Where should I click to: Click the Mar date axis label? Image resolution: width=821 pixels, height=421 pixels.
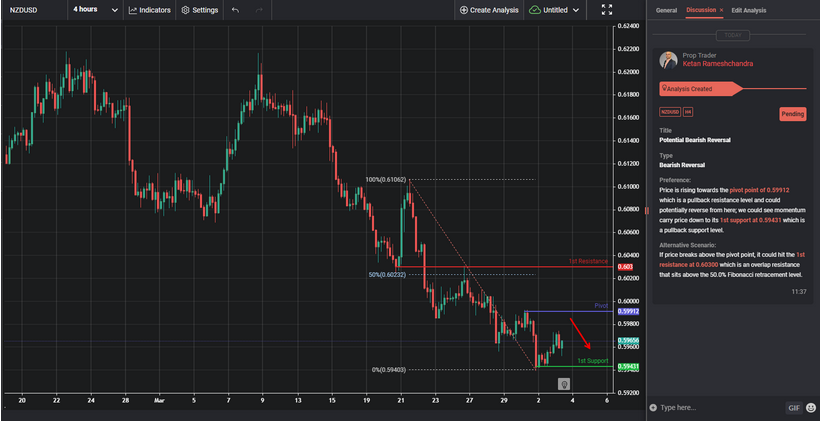tap(159, 400)
